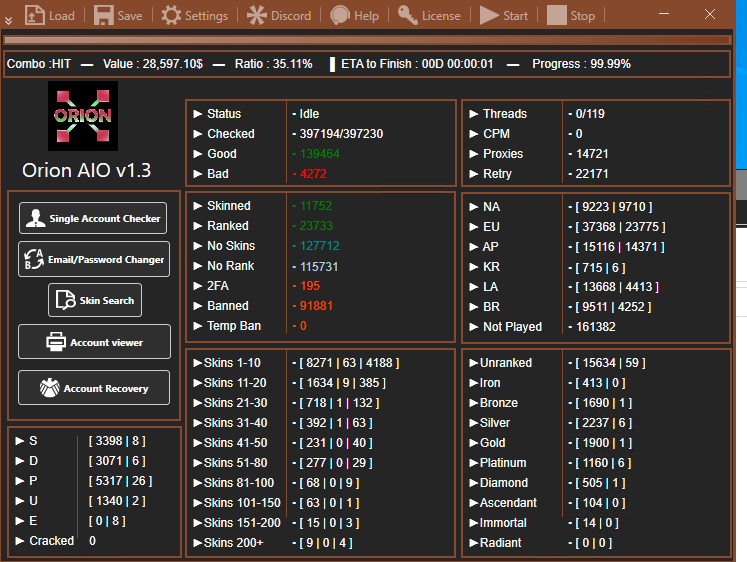Click the Stop square icon
The width and height of the screenshot is (747, 562).
556,15
